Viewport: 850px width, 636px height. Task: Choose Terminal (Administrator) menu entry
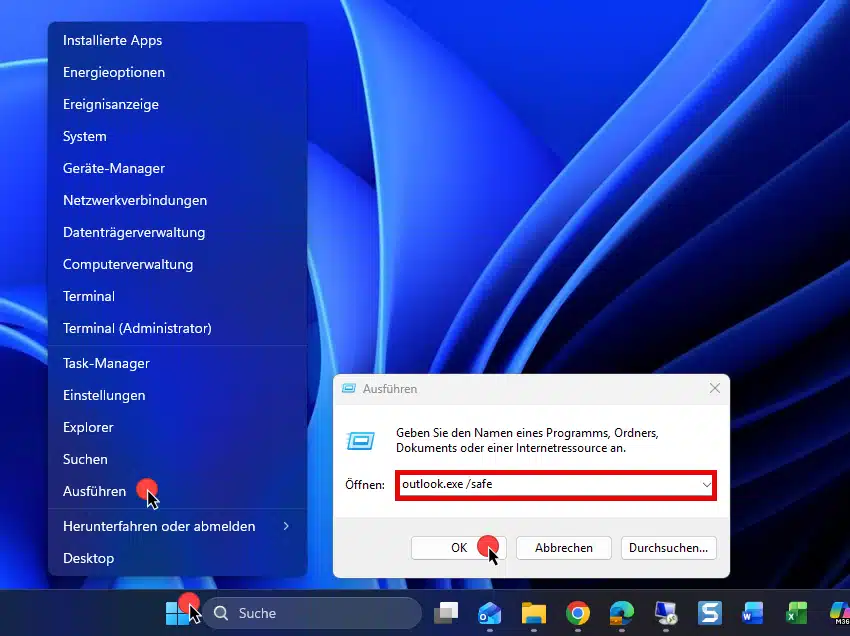click(137, 328)
